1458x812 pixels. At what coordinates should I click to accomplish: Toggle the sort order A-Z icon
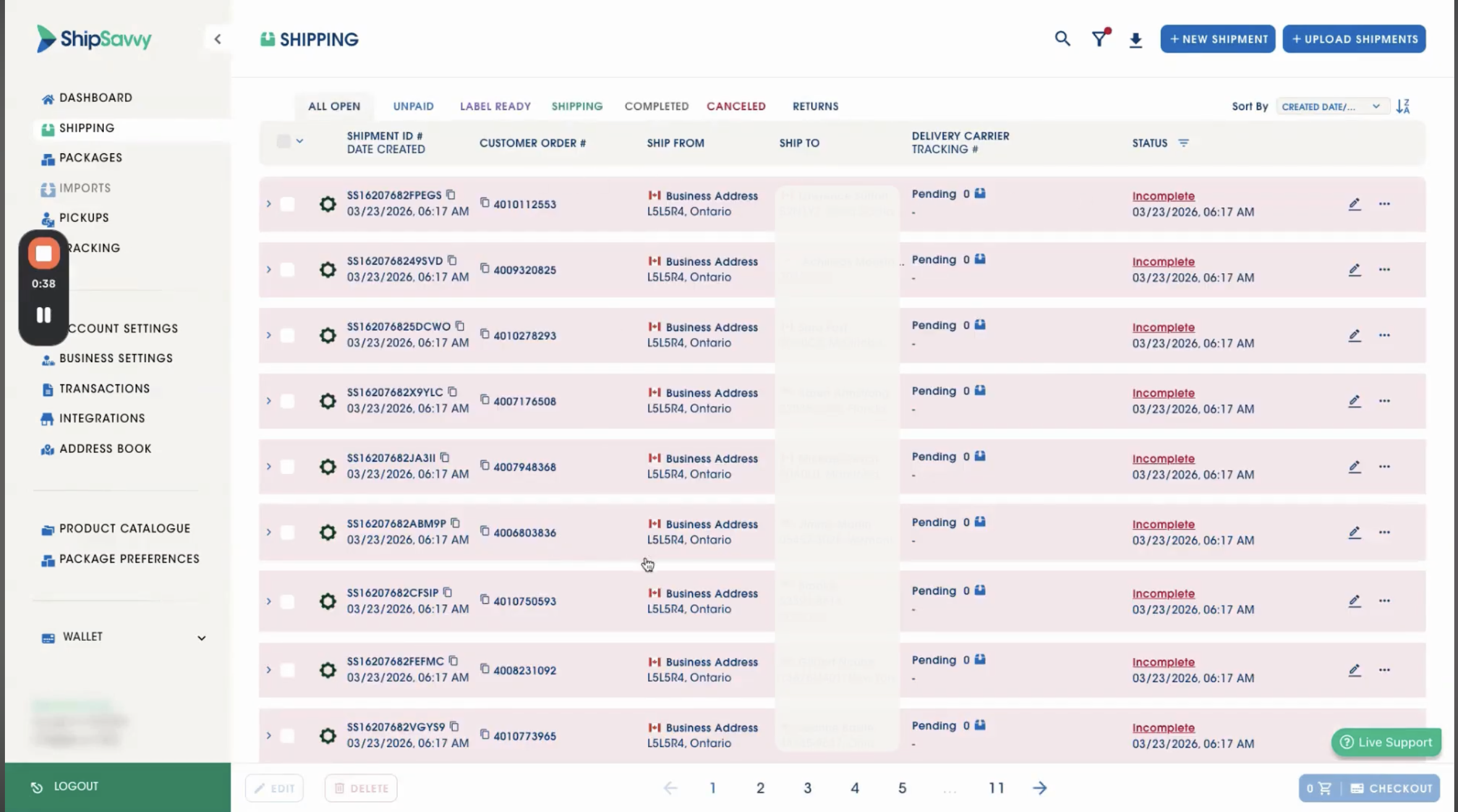[x=1403, y=106]
